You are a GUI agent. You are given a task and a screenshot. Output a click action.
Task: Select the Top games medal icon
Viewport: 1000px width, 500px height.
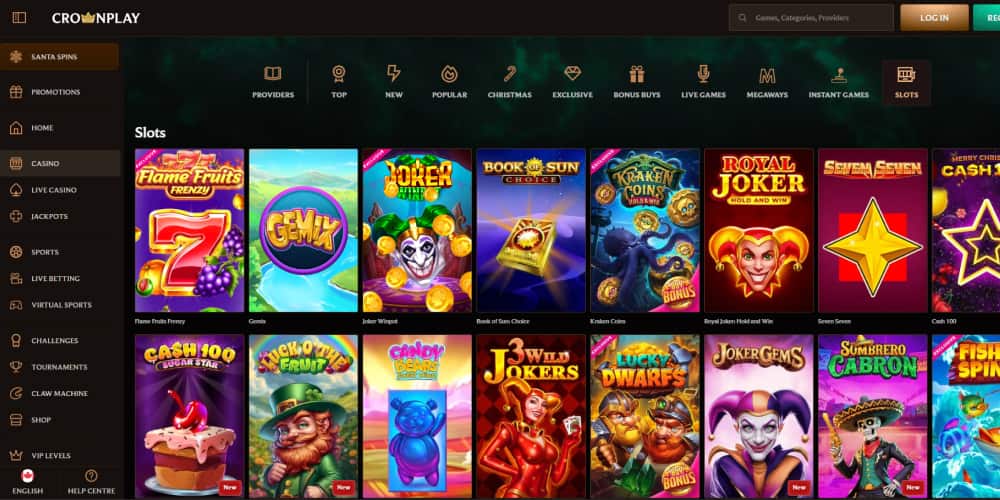(x=339, y=74)
